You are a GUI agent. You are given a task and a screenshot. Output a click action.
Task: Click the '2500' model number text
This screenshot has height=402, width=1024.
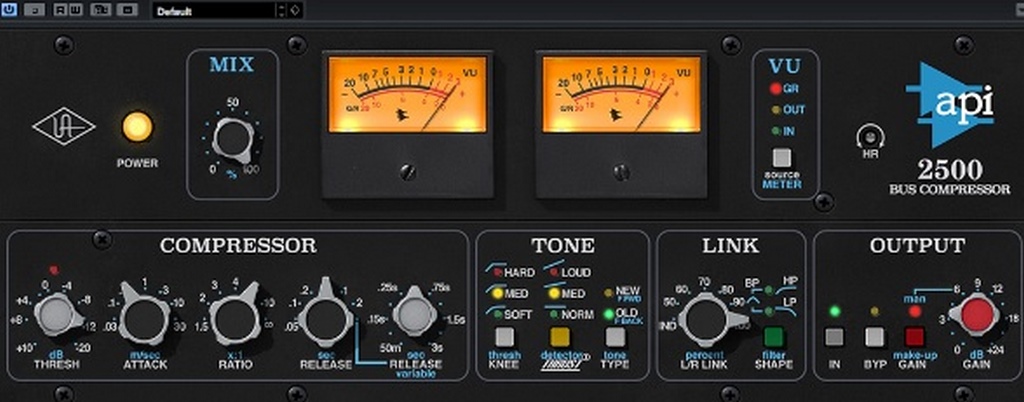tap(950, 171)
